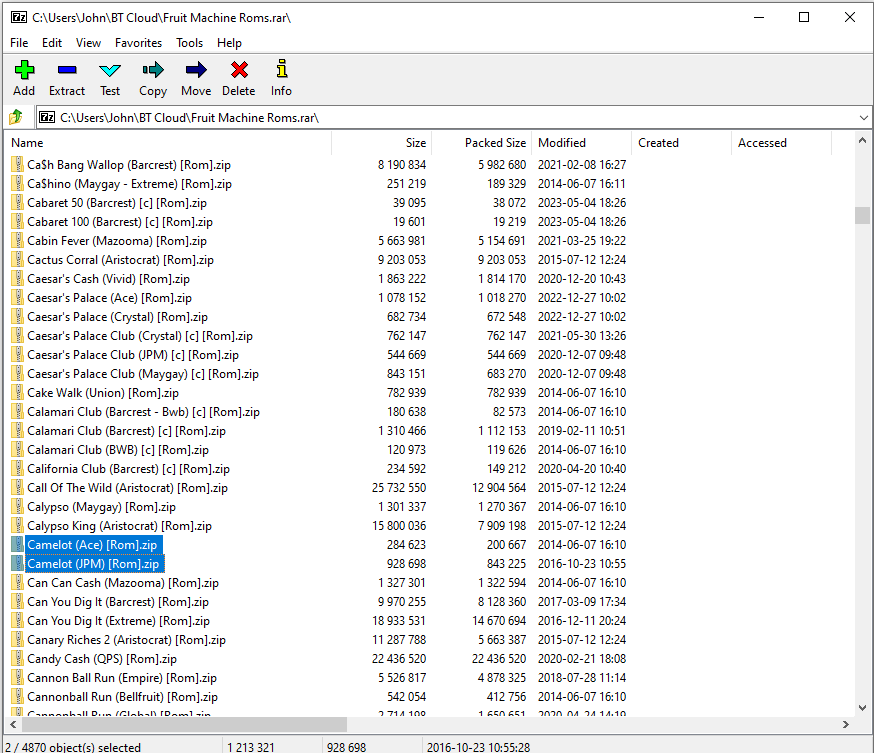Click the vertical scrollbar up arrow

862,140
